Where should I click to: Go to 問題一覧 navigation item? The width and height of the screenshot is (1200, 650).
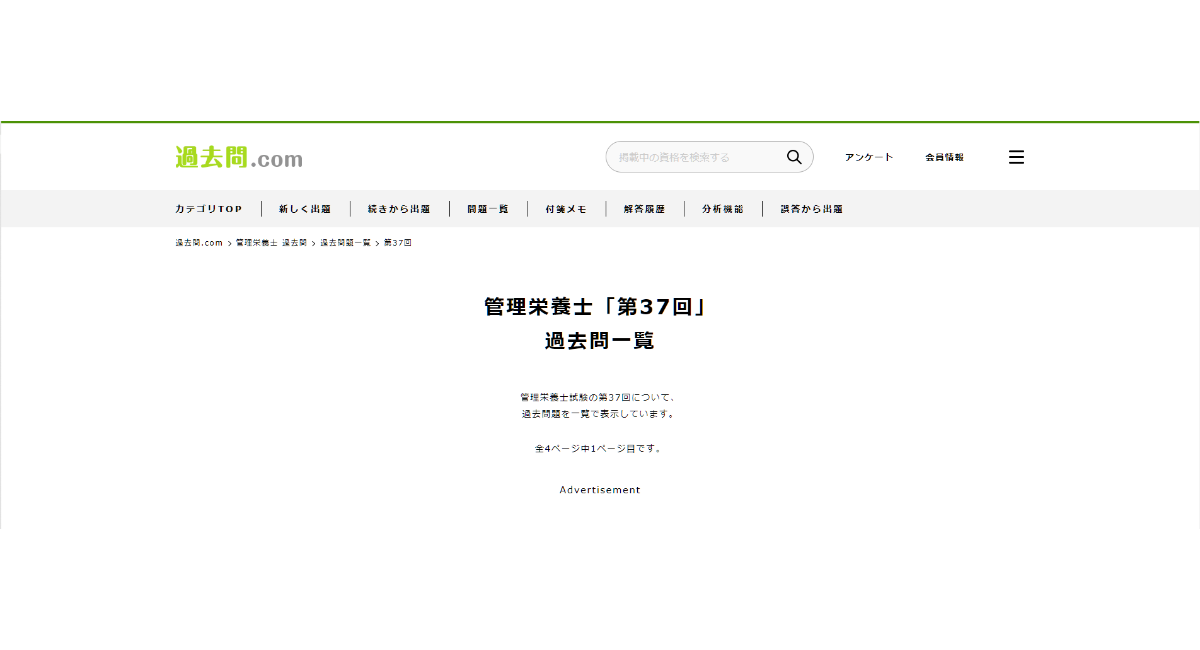[x=488, y=209]
